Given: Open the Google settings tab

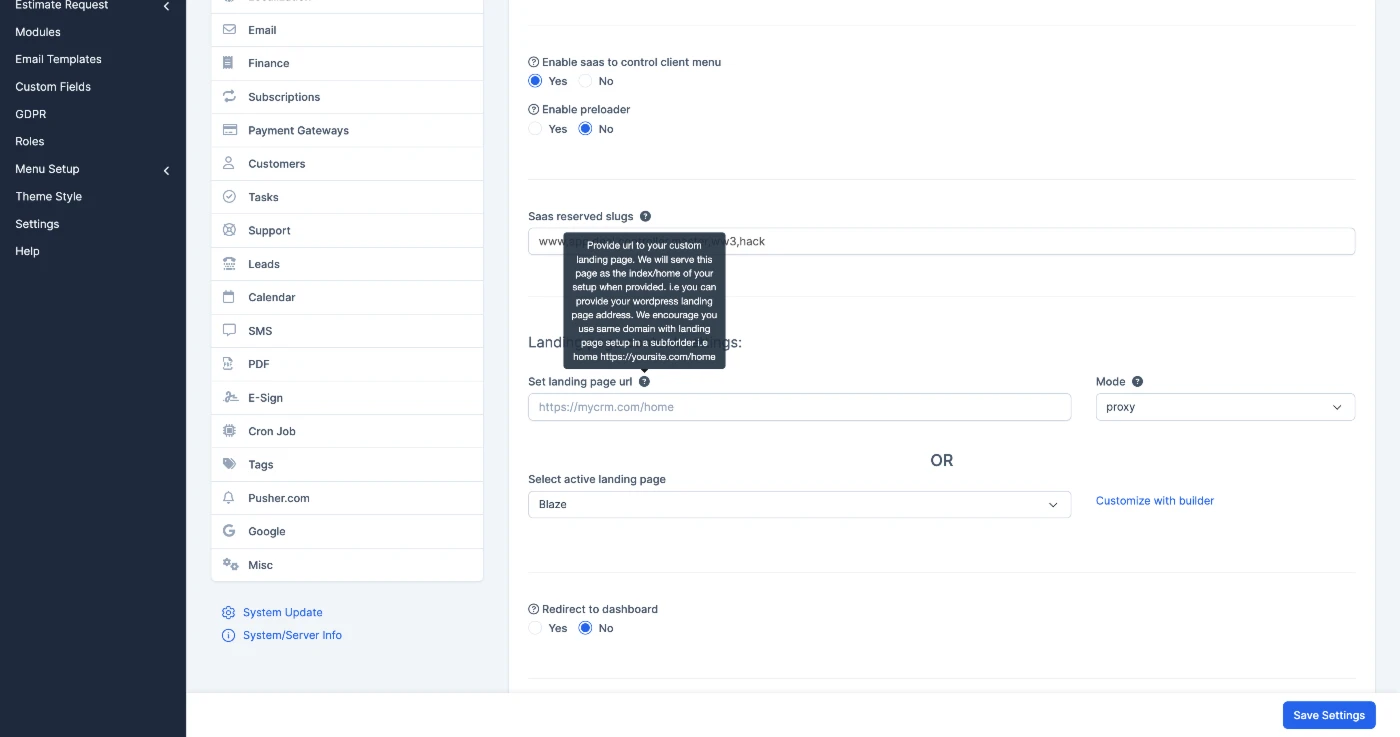Looking at the screenshot, I should tap(347, 531).
